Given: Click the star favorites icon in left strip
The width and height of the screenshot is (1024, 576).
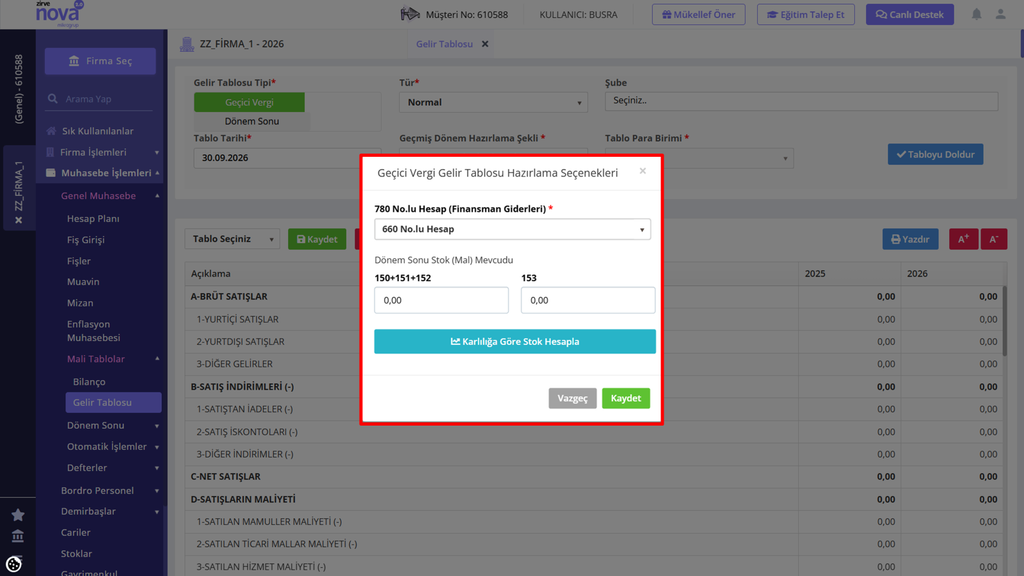Looking at the screenshot, I should (18, 515).
